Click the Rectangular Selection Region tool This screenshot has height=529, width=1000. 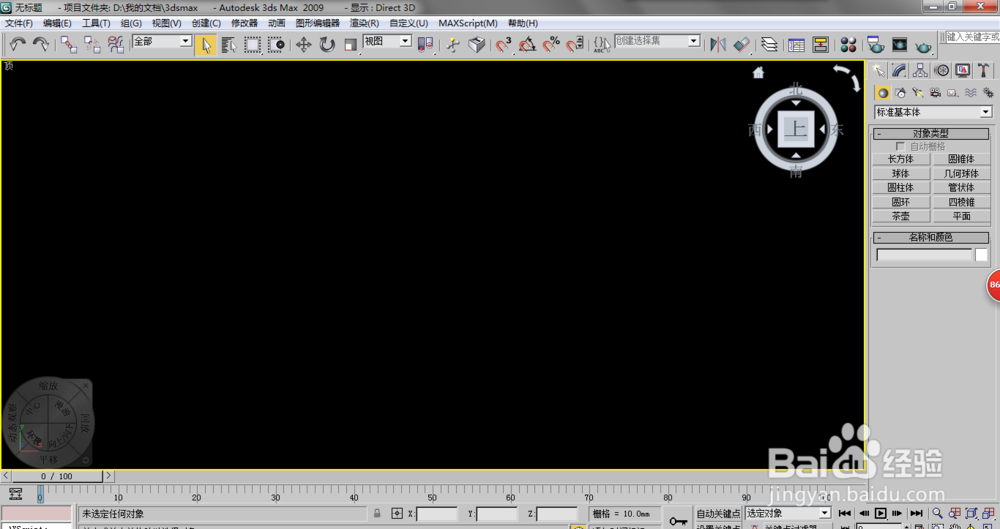point(253,45)
